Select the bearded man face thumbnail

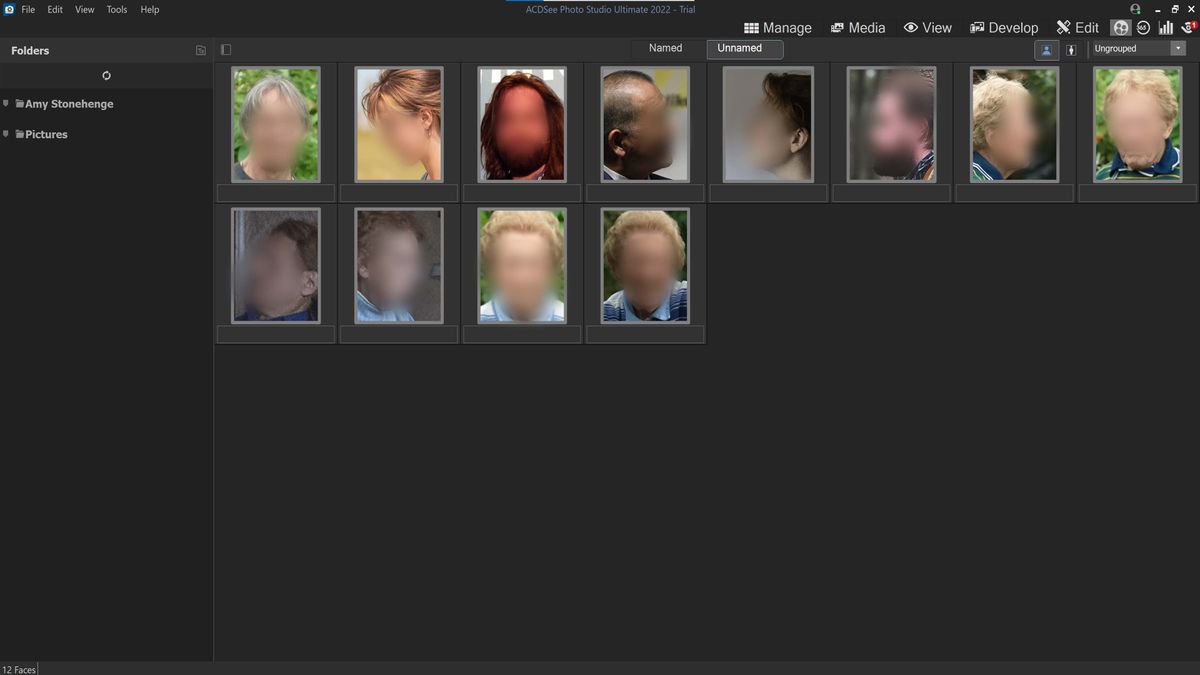(891, 124)
